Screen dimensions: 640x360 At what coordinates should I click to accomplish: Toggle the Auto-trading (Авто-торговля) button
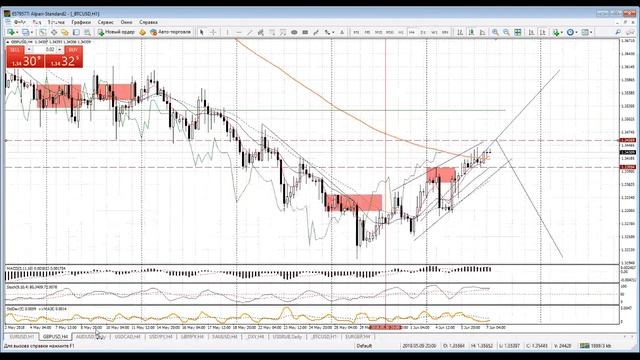(171, 32)
